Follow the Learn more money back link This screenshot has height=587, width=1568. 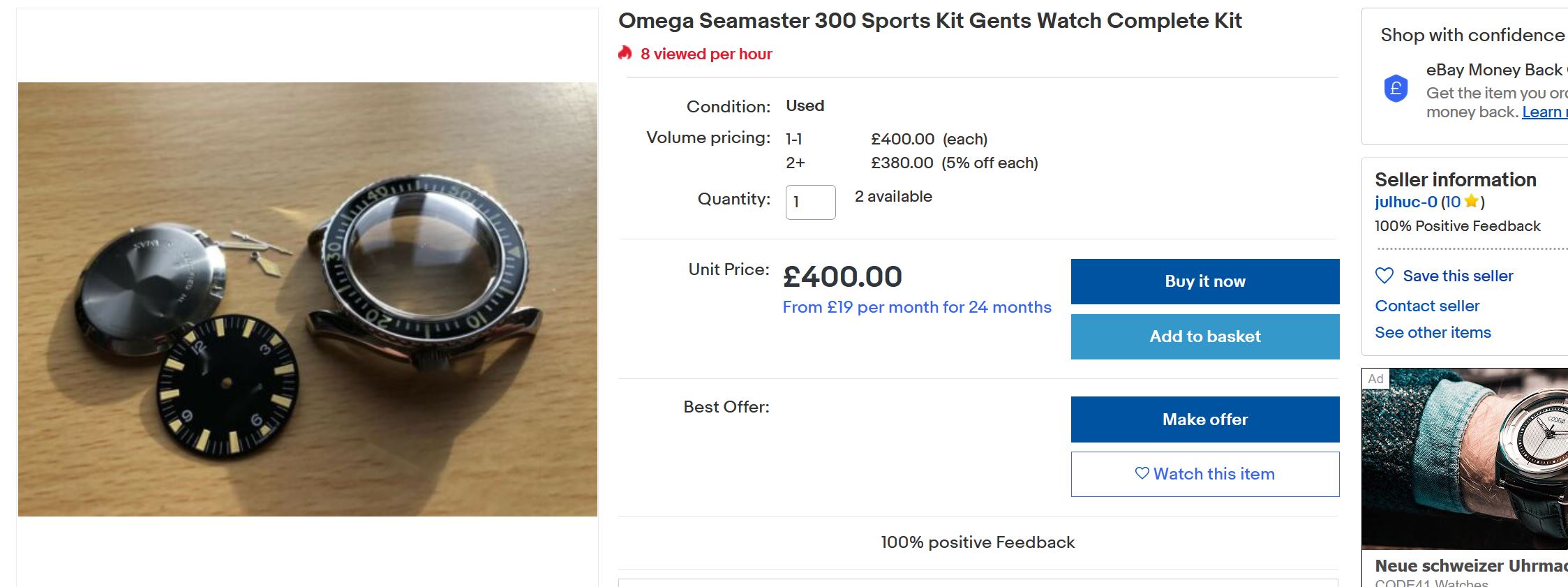click(x=1544, y=112)
